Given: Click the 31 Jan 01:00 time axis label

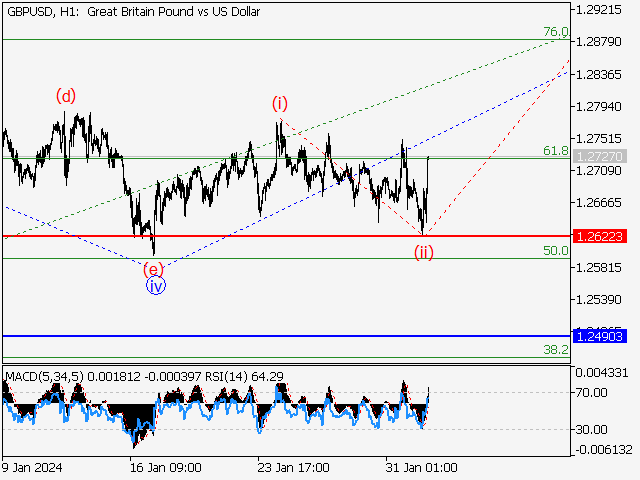Looking at the screenshot, I should click(x=421, y=468).
